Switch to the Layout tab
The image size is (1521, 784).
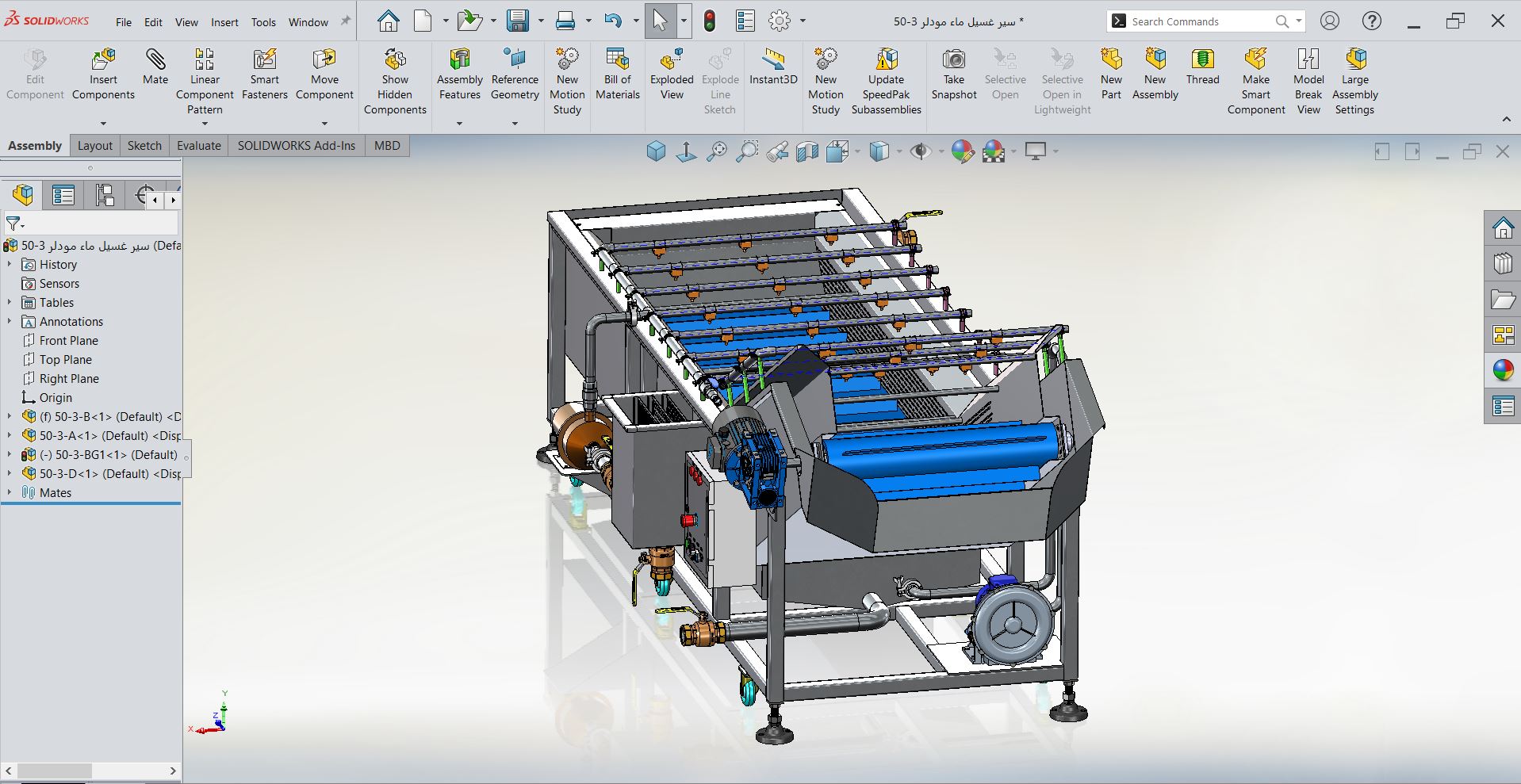click(x=95, y=146)
